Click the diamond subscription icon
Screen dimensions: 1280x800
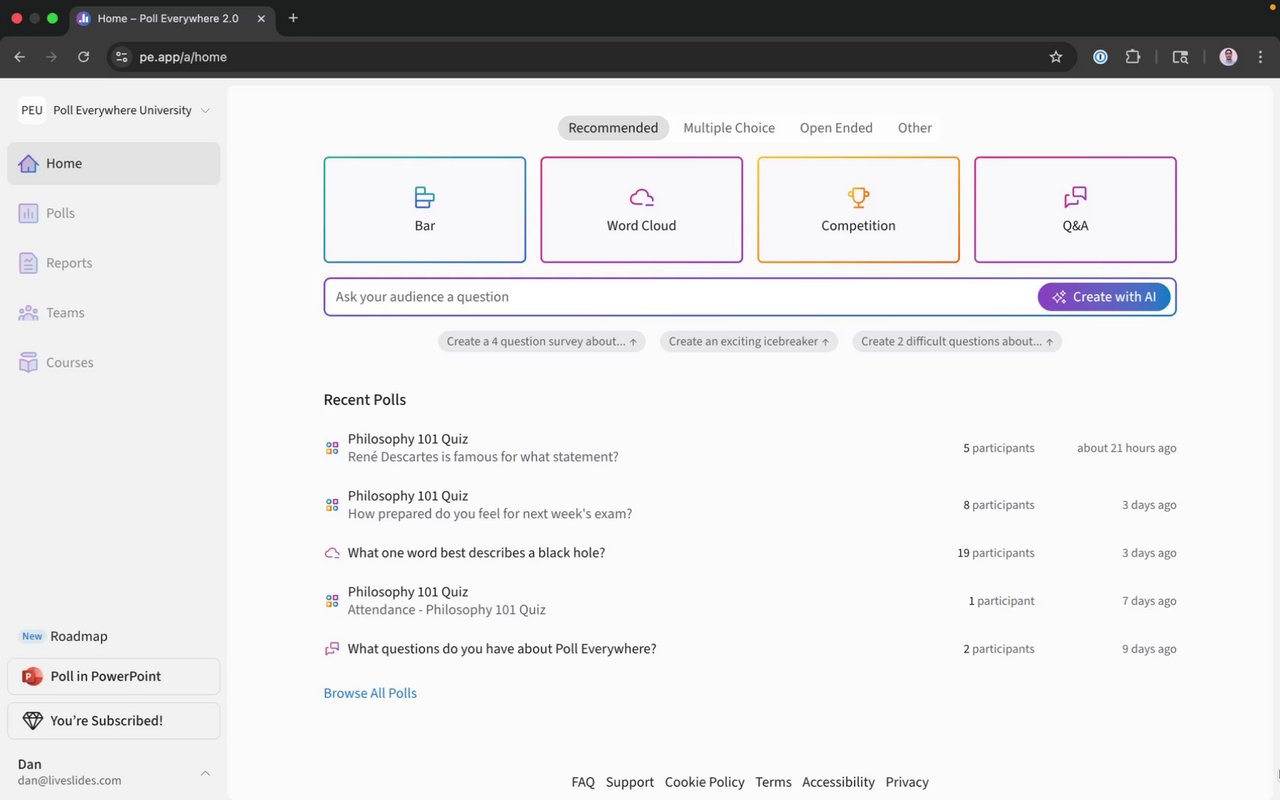32,720
